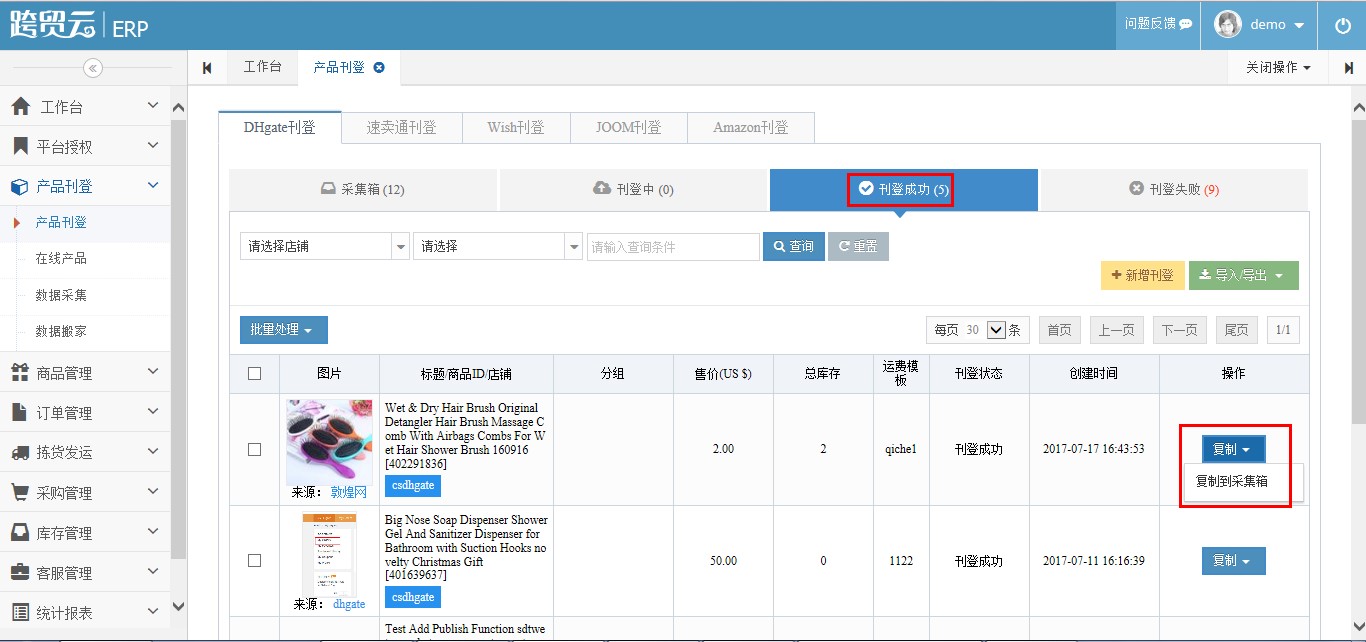Click the 库存管理 inbox icon

(20, 532)
